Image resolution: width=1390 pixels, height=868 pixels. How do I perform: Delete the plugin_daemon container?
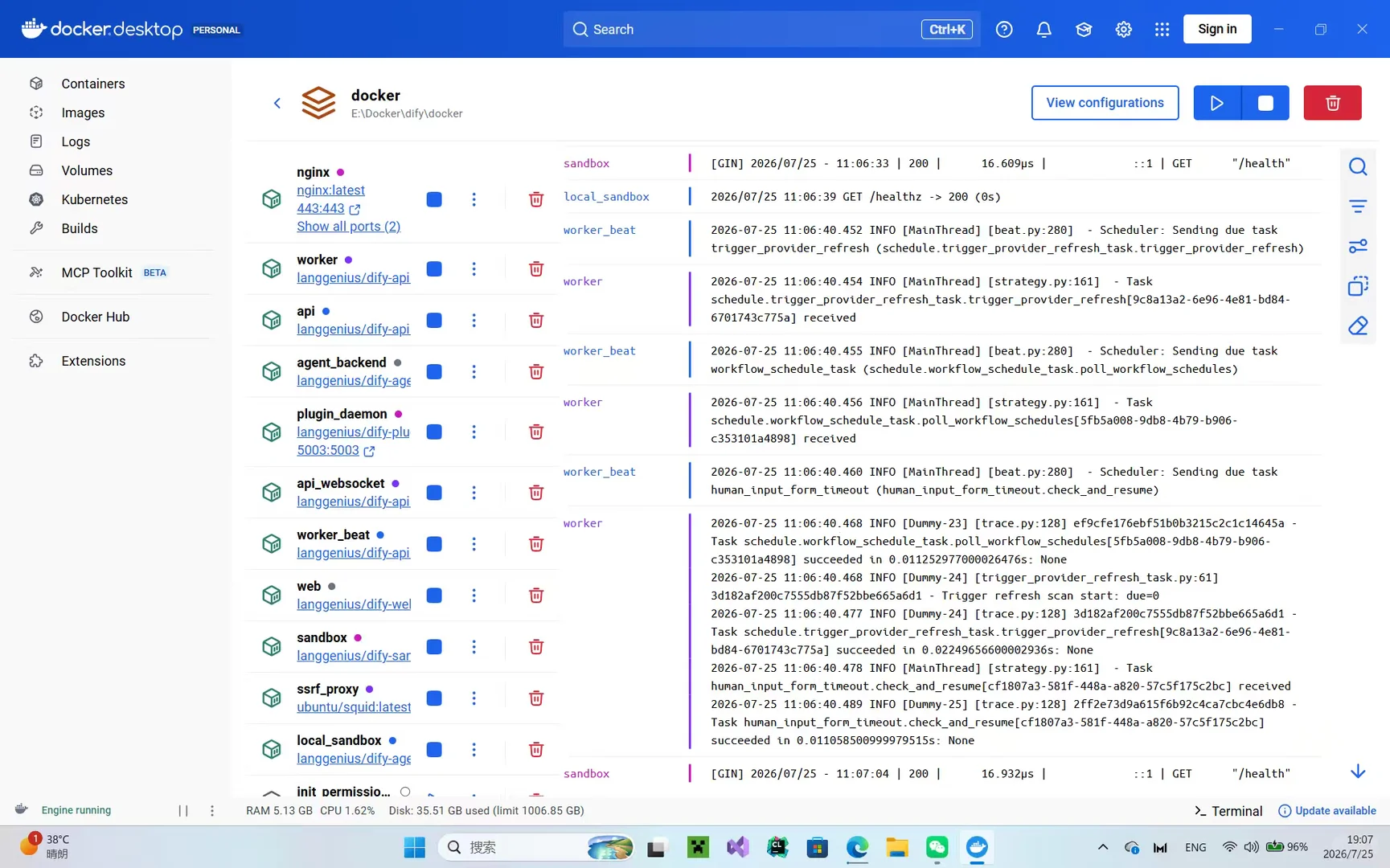(536, 432)
